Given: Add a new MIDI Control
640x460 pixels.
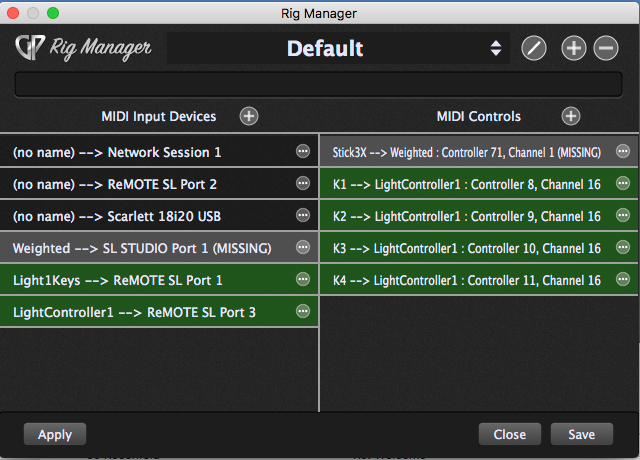Looking at the screenshot, I should [x=571, y=116].
